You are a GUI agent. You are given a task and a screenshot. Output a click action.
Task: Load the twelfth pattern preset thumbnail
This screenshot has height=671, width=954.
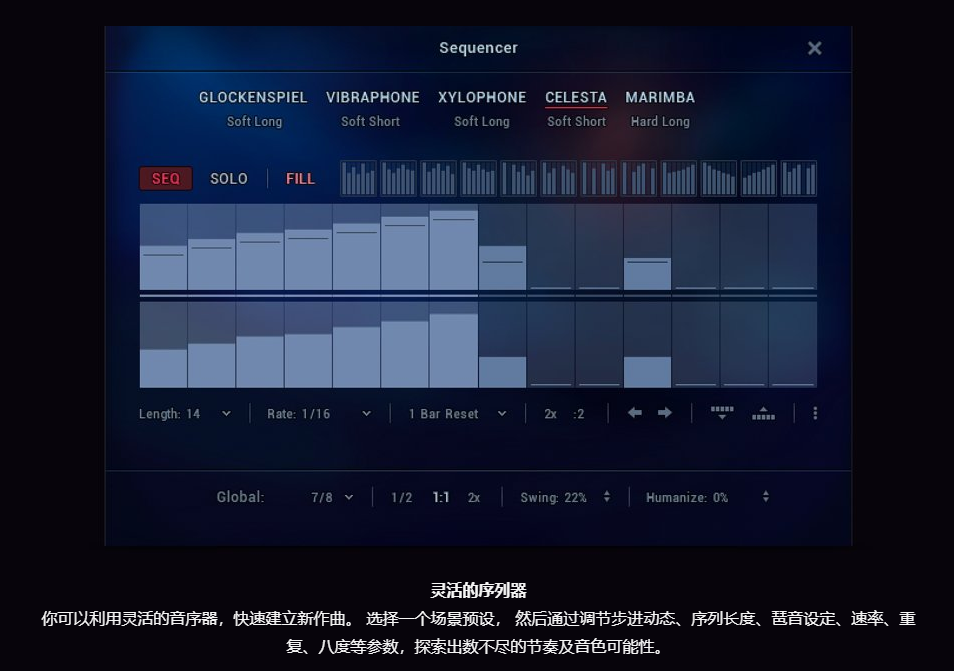pos(799,178)
